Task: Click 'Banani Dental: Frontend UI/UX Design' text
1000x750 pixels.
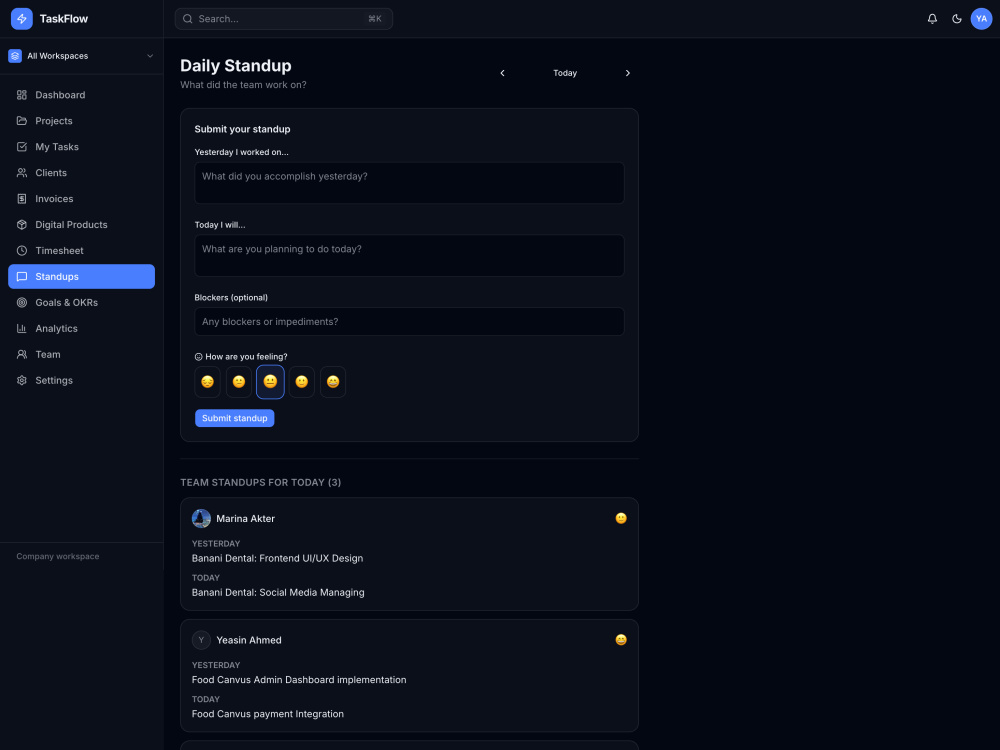Action: point(277,558)
